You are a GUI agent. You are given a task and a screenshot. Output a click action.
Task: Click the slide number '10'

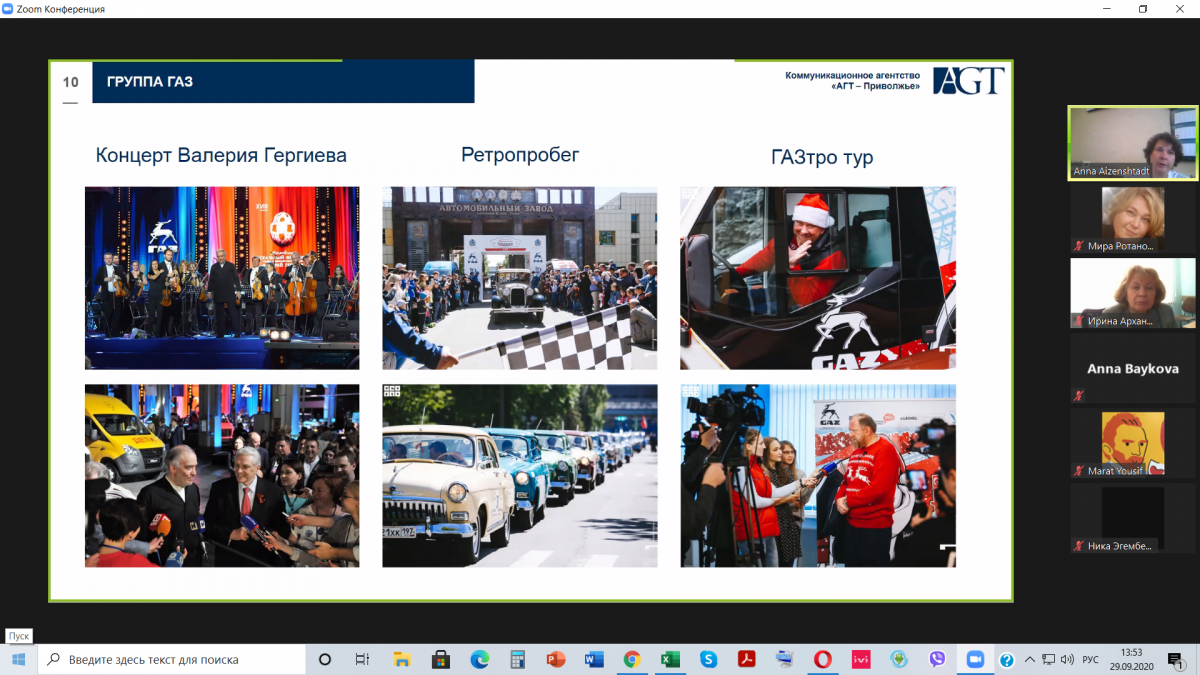click(x=70, y=82)
